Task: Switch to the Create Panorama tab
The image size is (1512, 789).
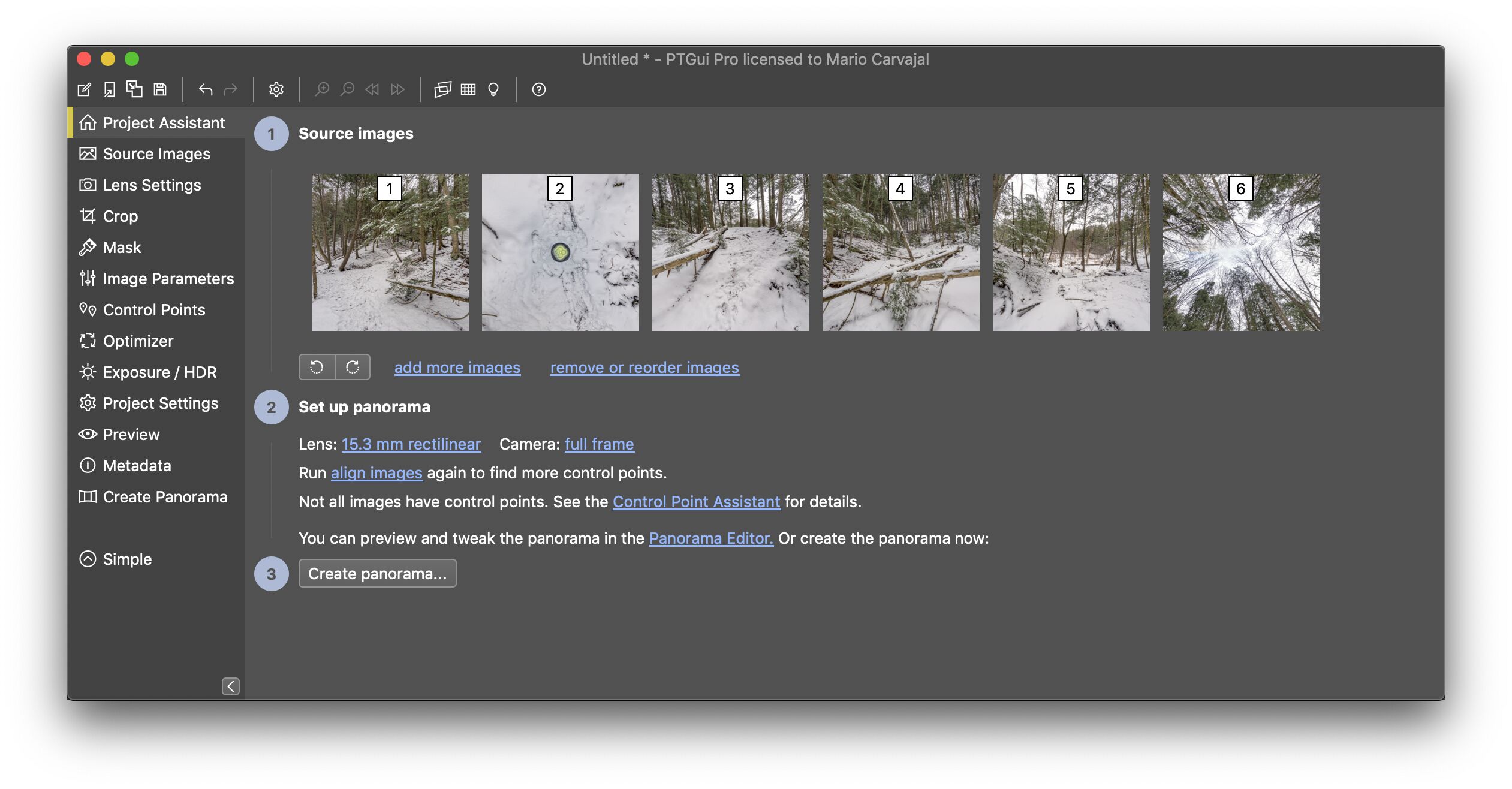Action: point(156,496)
